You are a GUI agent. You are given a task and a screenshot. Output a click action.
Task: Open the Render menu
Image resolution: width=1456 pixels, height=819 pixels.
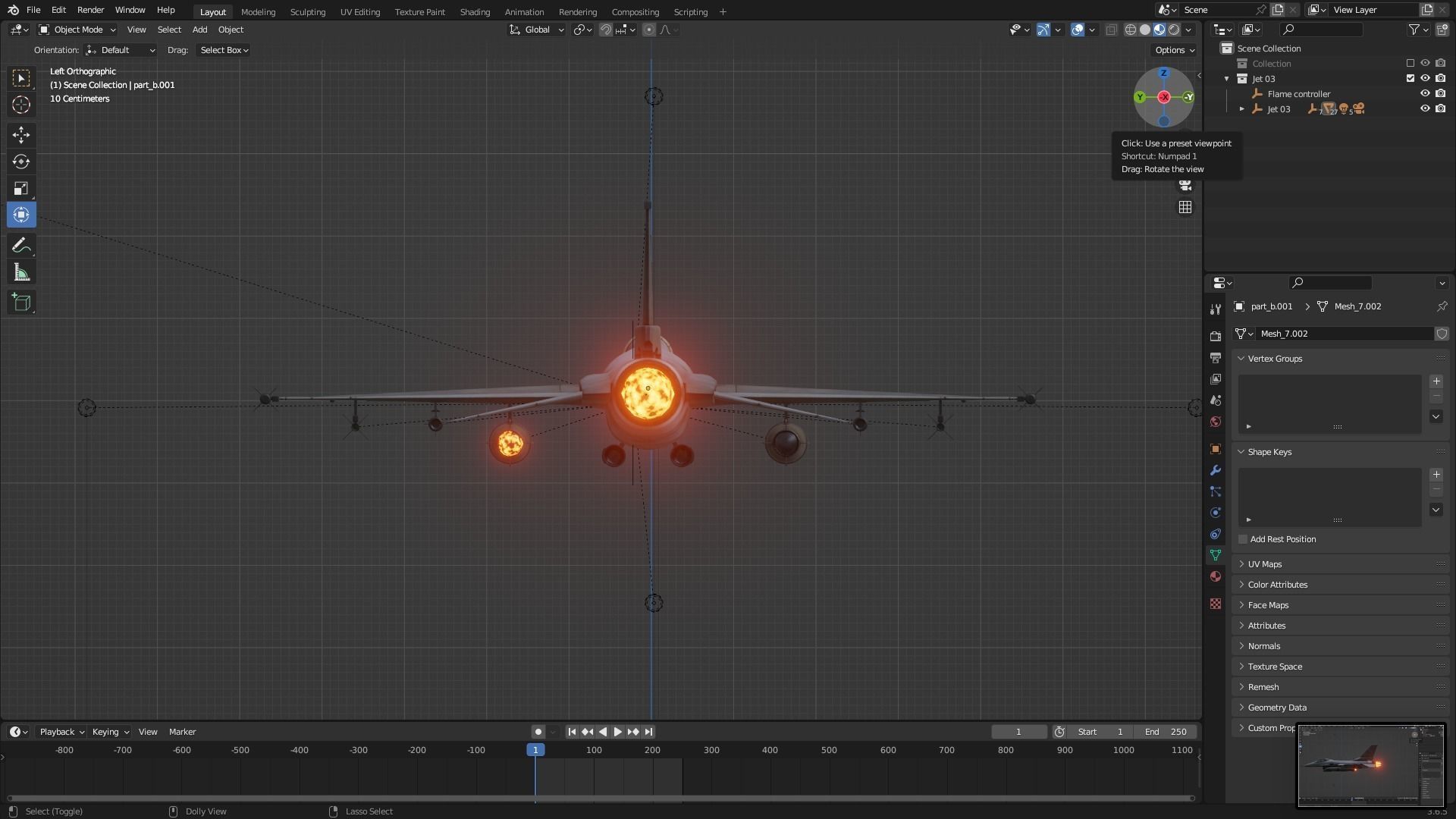click(90, 10)
